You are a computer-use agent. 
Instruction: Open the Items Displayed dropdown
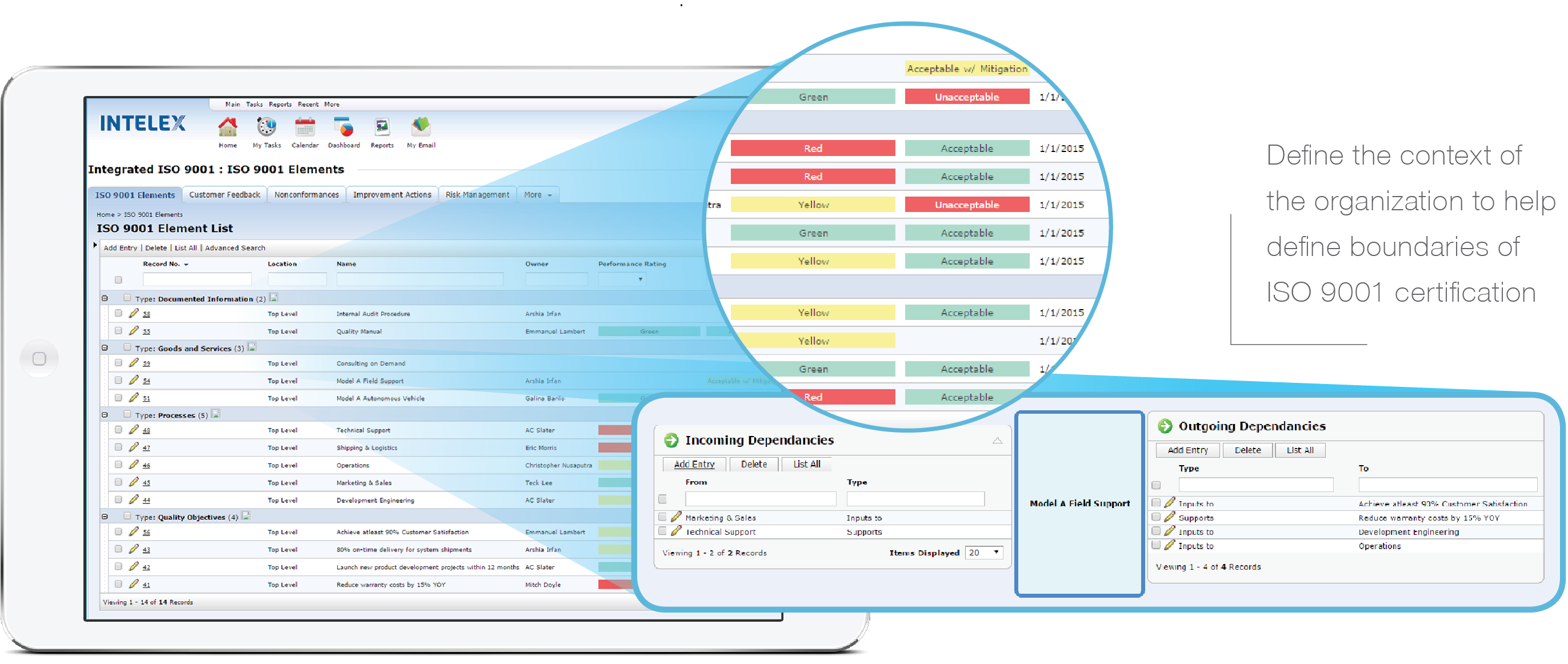(x=983, y=553)
